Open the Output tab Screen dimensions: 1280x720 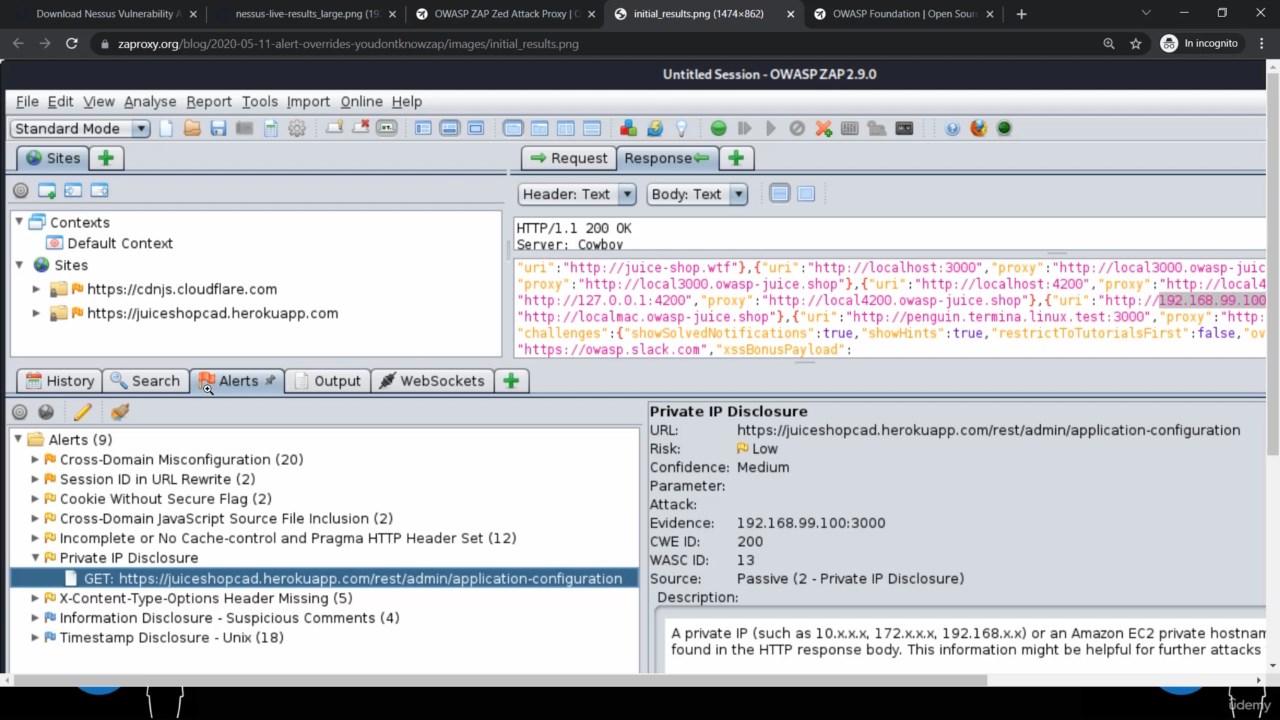point(327,381)
